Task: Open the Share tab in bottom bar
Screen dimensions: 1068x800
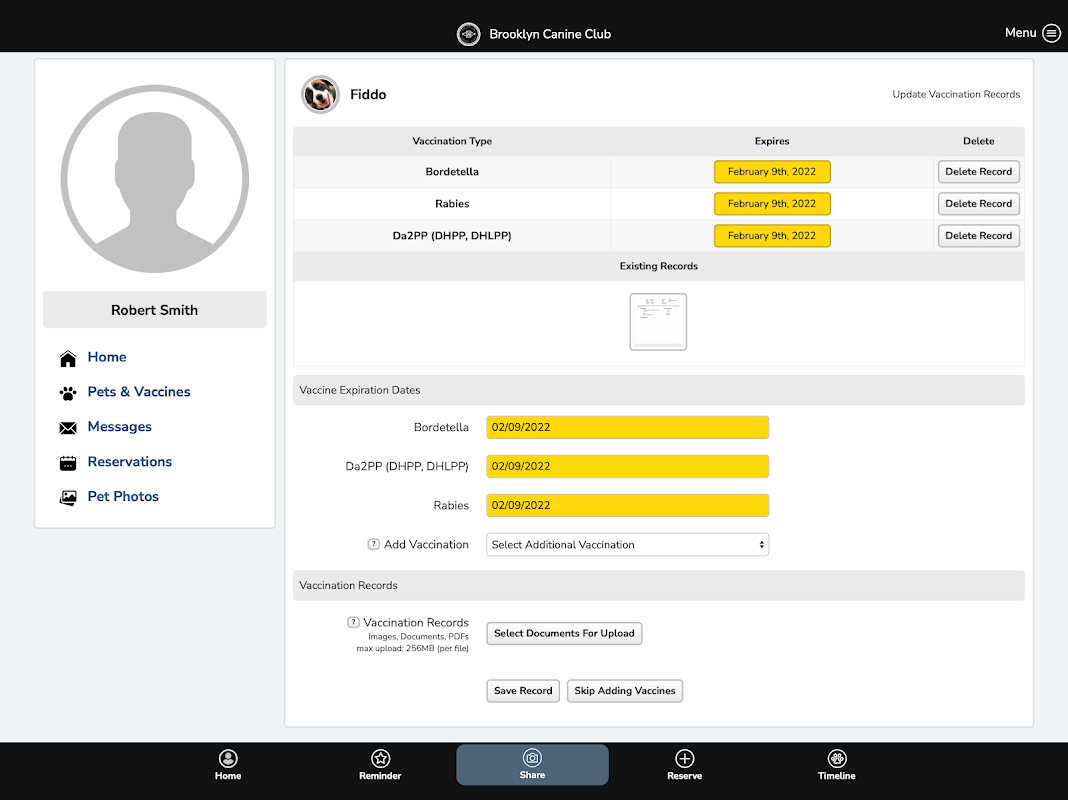Action: tap(533, 765)
